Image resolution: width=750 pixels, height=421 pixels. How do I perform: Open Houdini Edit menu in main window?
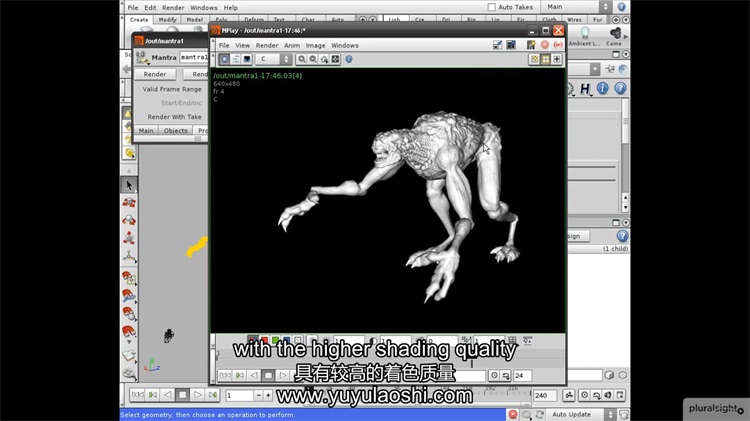(150, 8)
